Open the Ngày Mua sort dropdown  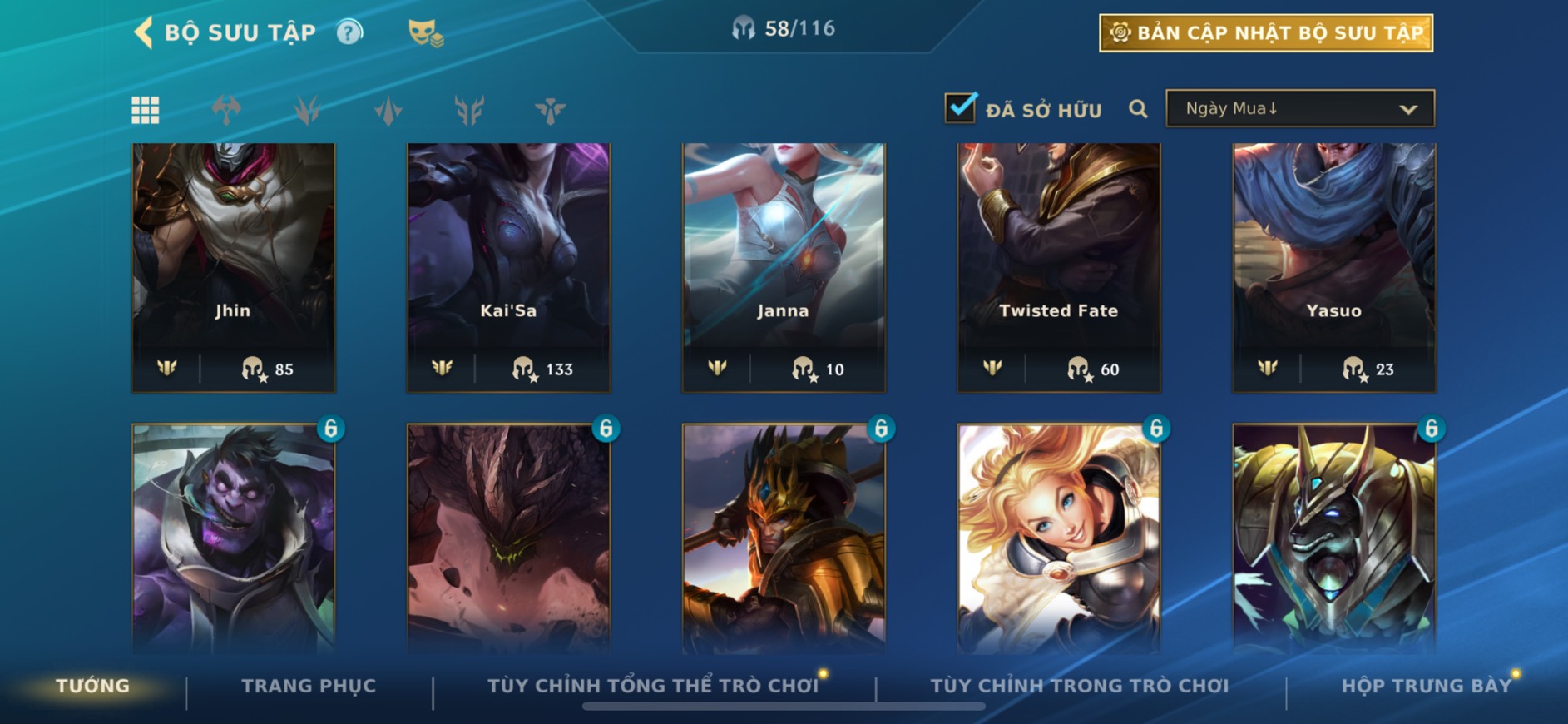1300,108
